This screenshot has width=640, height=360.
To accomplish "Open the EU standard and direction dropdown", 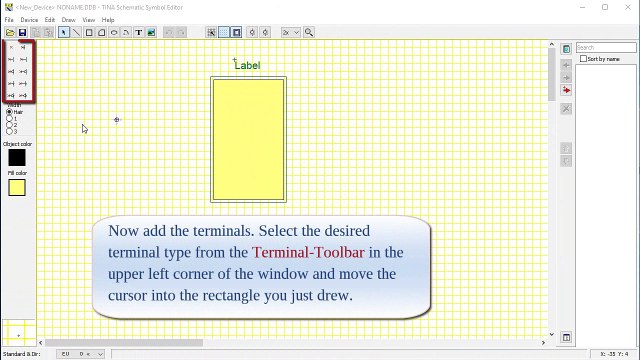I will coord(81,354).
